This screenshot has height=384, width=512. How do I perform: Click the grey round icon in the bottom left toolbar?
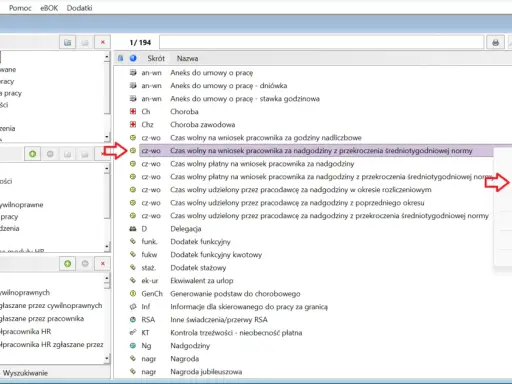point(85,264)
